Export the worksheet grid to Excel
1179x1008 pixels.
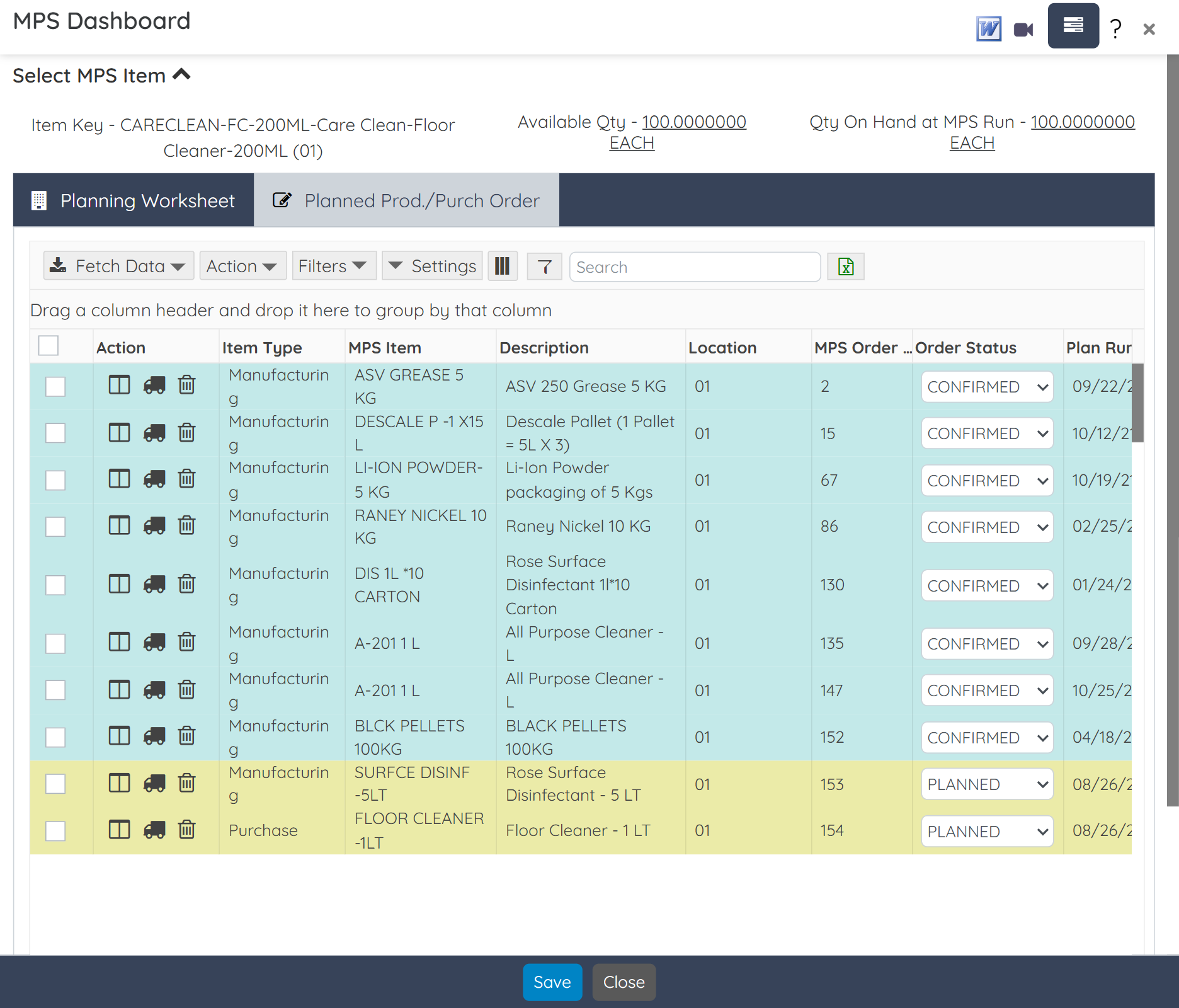coord(845,266)
